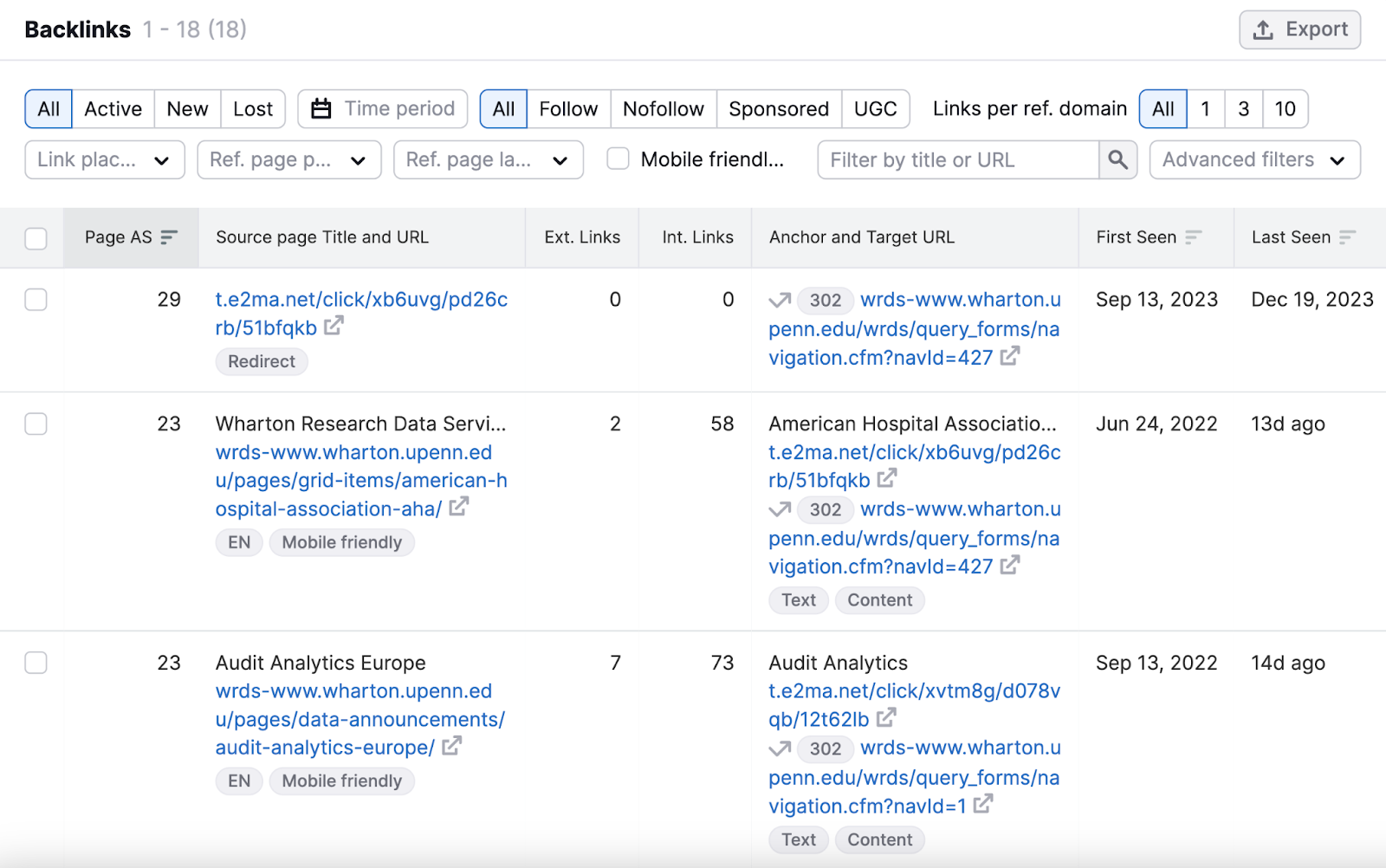Open the Advanced filters dropdown
Screen dimensions: 1386x868
coord(1253,159)
